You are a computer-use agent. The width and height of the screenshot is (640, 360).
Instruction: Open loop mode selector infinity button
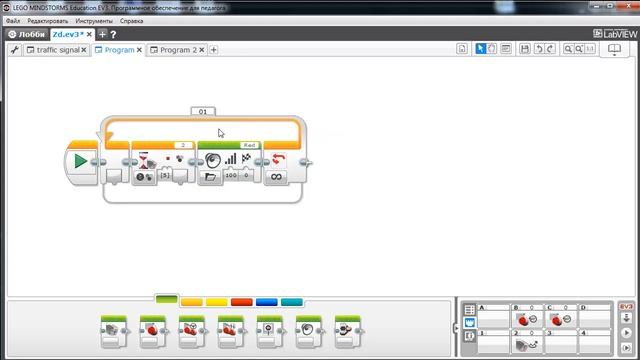coord(276,177)
